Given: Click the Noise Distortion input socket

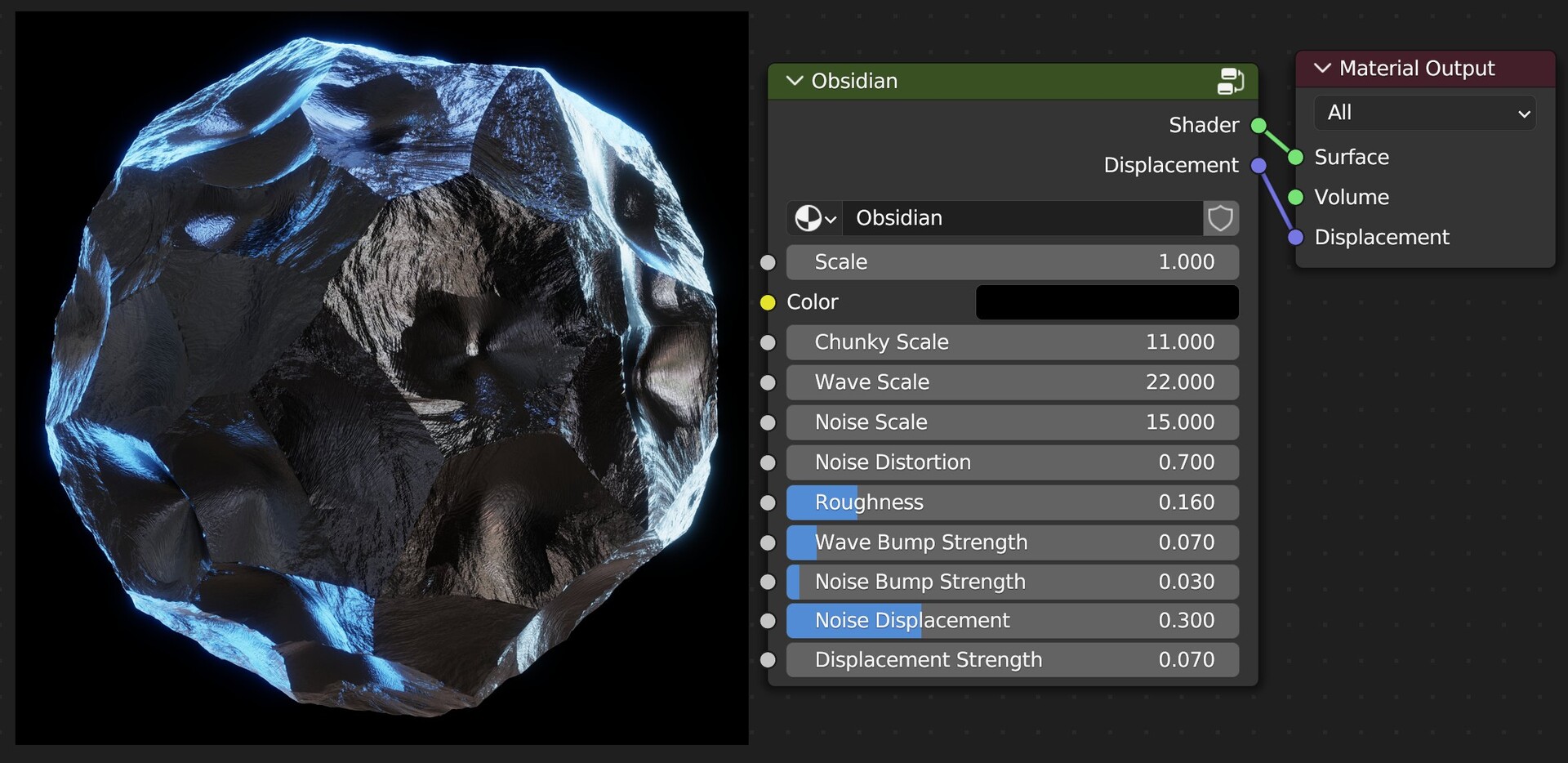Looking at the screenshot, I should click(768, 462).
